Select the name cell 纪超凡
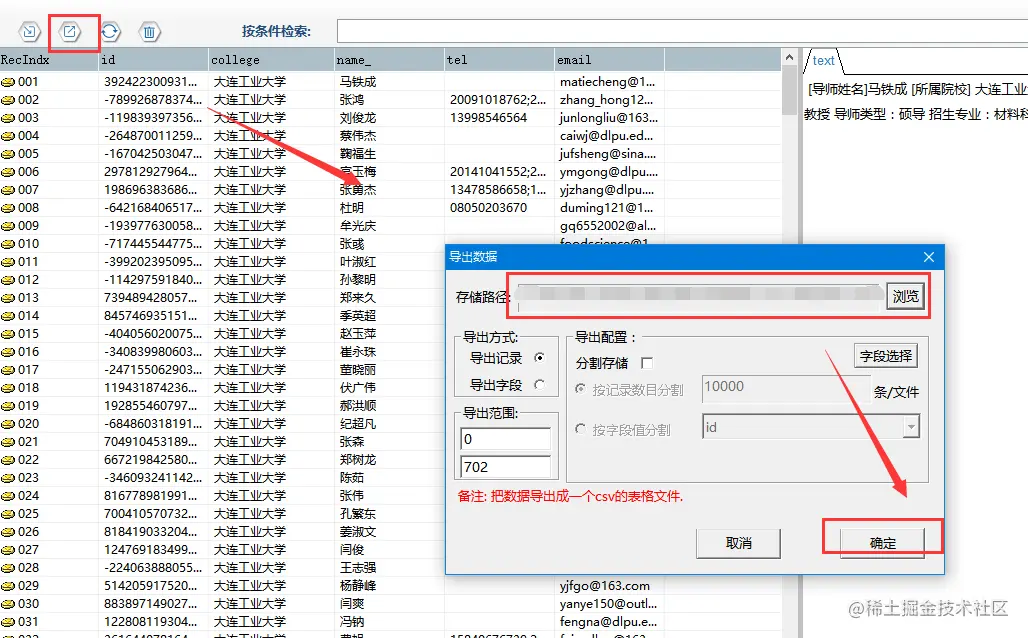Viewport: 1028px width, 638px height. (x=358, y=424)
